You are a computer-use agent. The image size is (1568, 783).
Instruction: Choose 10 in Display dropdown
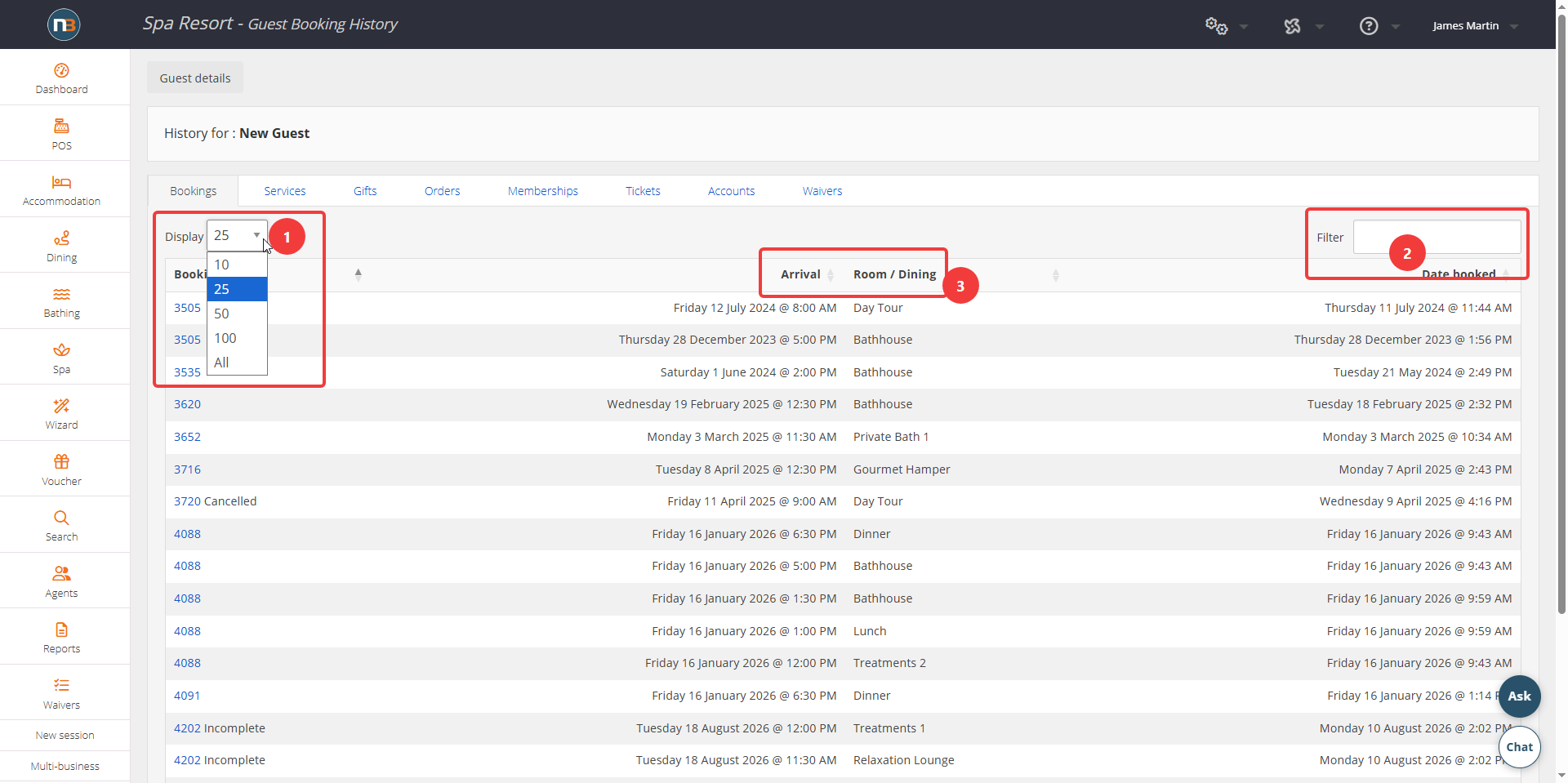237,265
